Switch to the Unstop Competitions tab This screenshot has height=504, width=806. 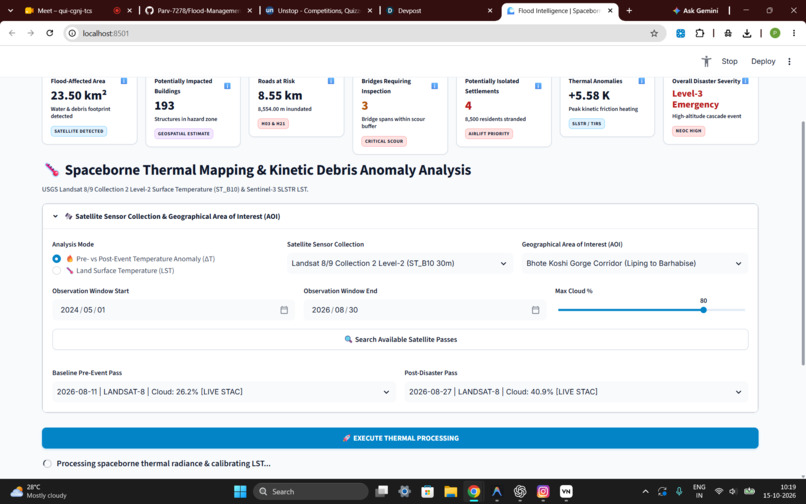pyautogui.click(x=319, y=10)
